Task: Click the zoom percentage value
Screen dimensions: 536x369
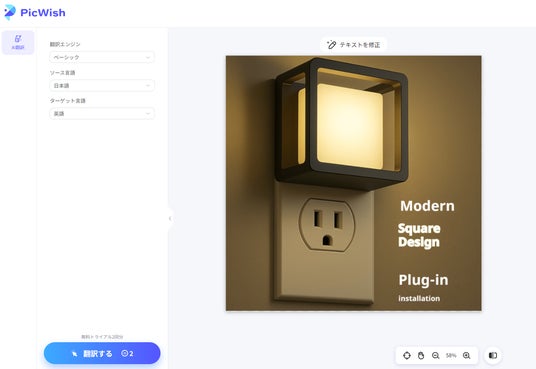Action: [451, 356]
